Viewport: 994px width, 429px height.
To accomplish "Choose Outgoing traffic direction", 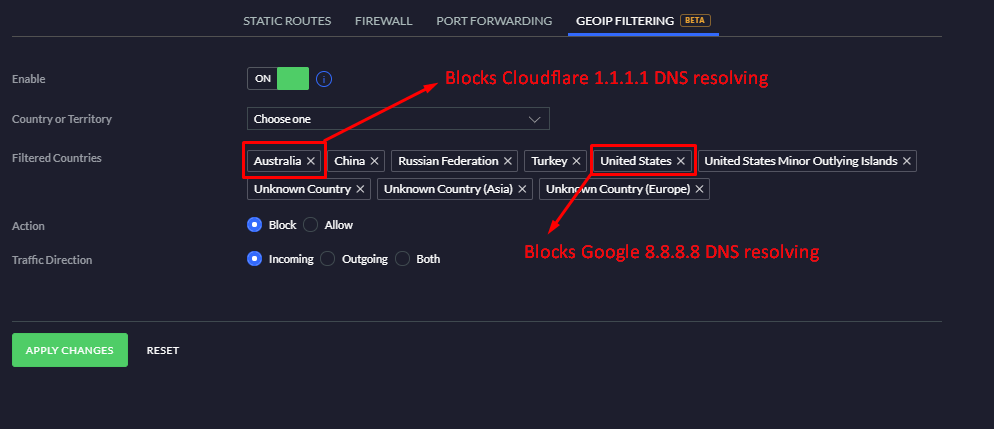I will (x=328, y=259).
